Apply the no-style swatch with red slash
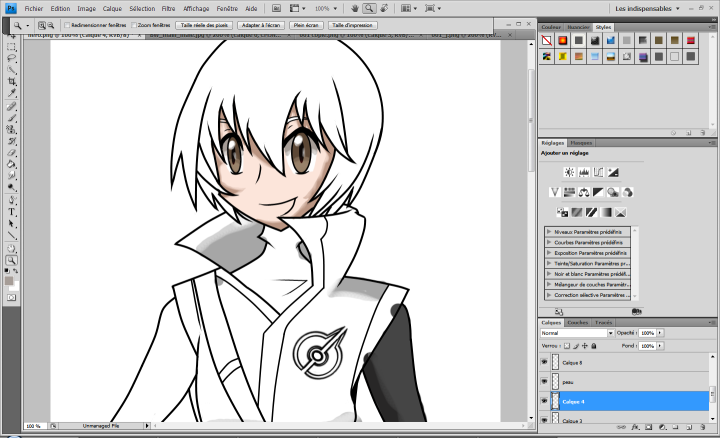Screen dimensions: 720x438 tap(546, 40)
